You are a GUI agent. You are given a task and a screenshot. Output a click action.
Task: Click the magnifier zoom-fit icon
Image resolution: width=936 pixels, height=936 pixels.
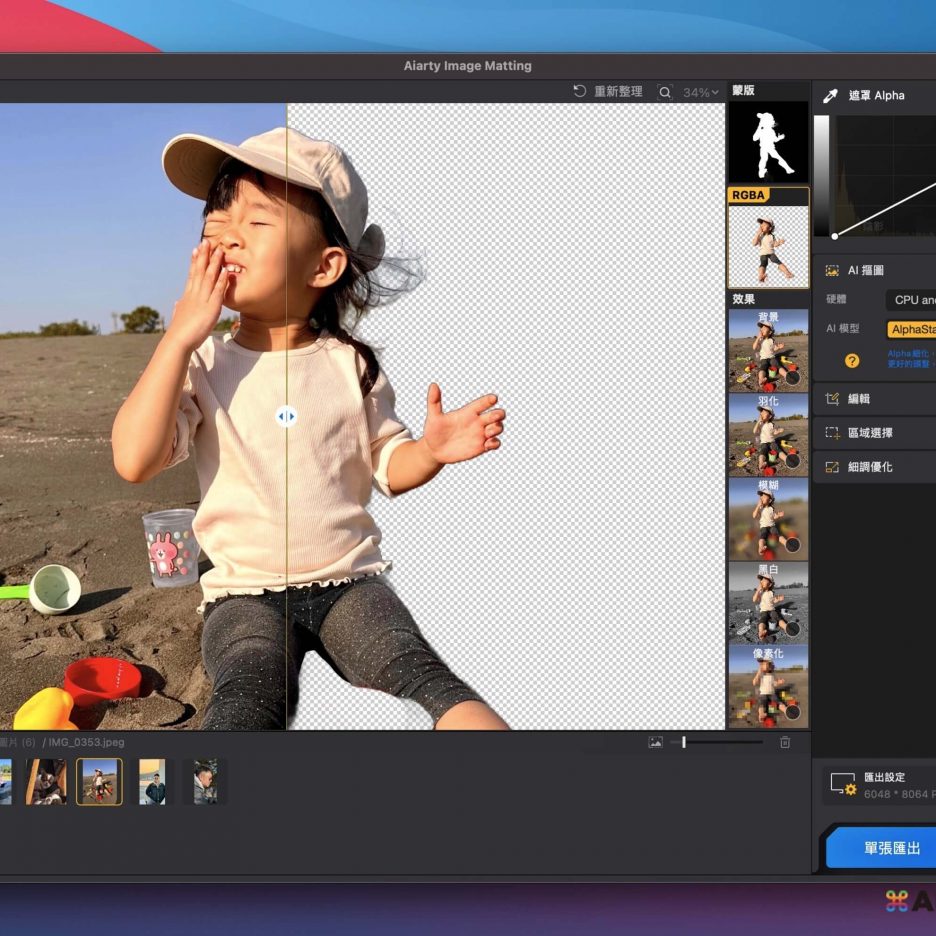665,92
